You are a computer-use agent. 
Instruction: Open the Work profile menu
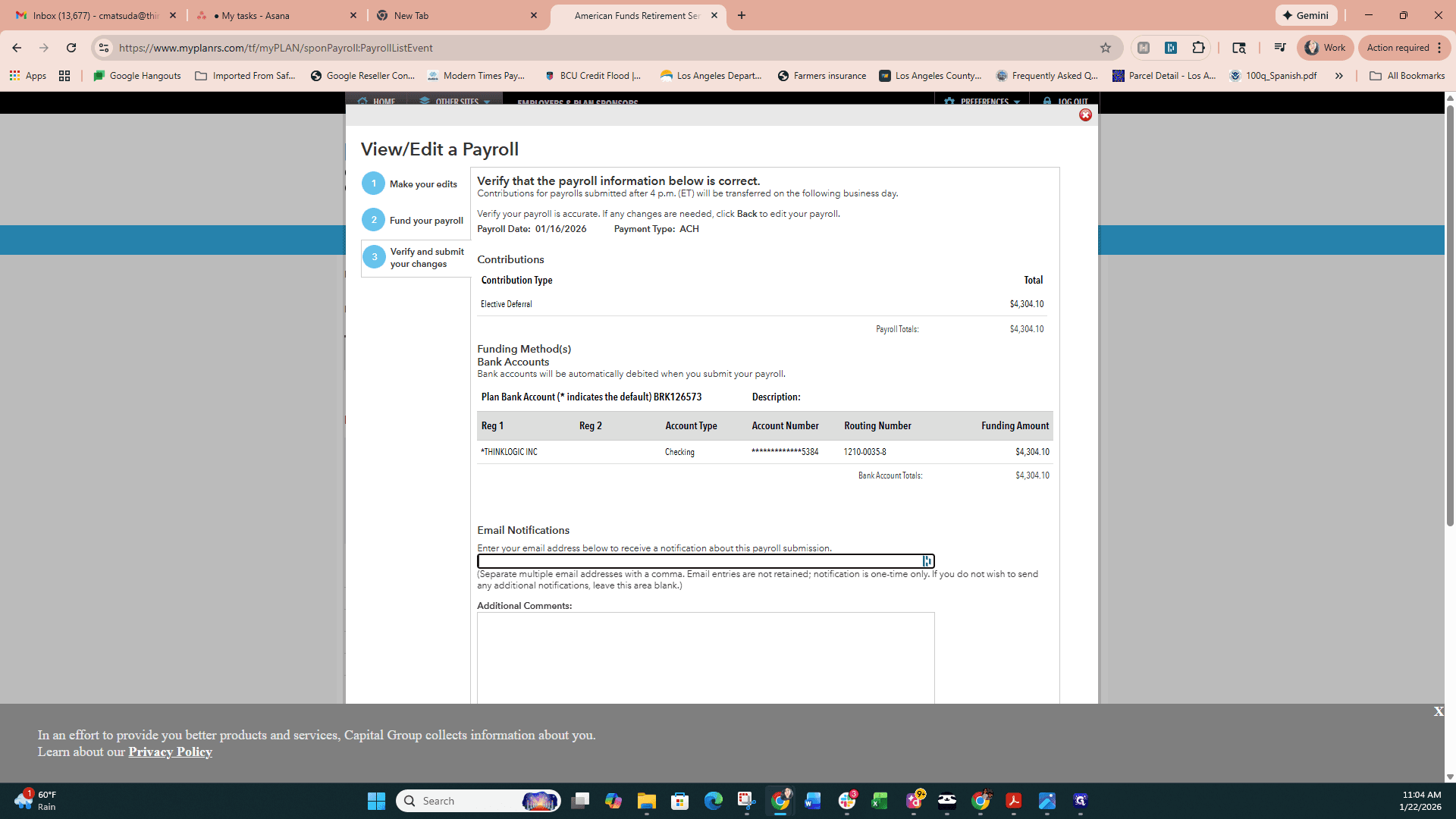point(1324,48)
